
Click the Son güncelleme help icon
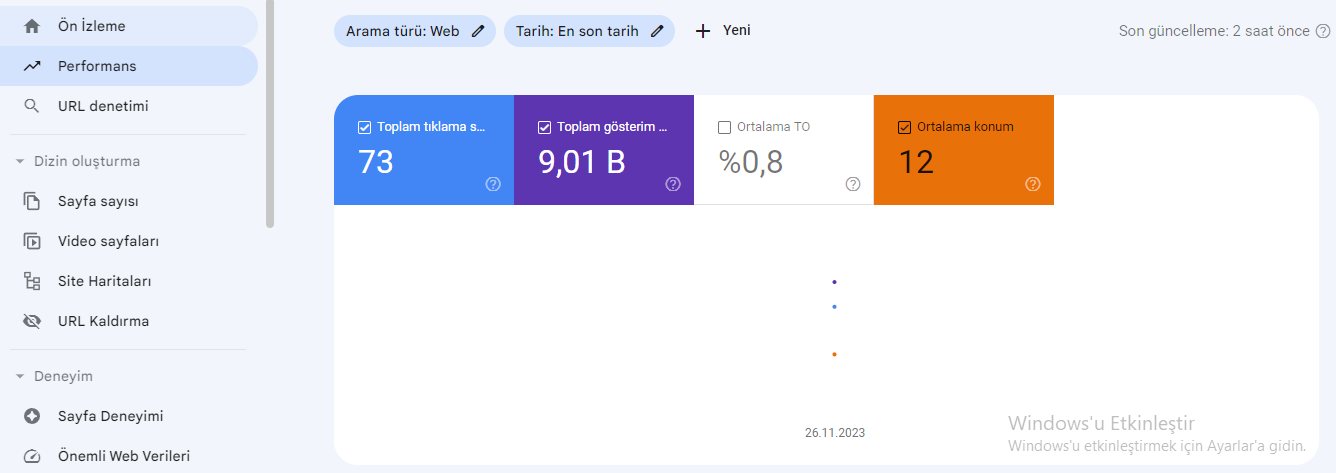pyautogui.click(x=1323, y=31)
